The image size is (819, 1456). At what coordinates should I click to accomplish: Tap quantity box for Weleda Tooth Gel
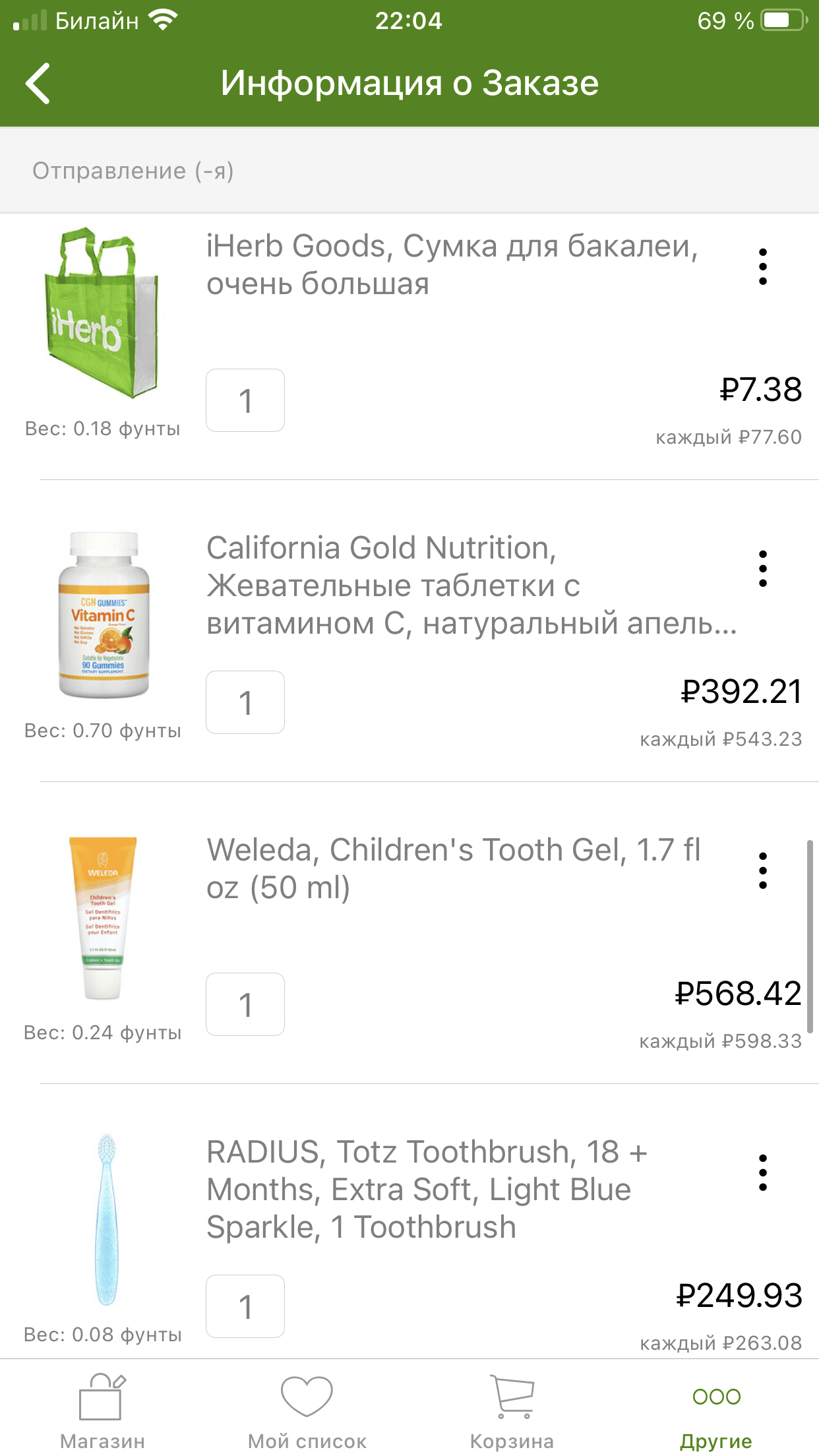tap(245, 1004)
